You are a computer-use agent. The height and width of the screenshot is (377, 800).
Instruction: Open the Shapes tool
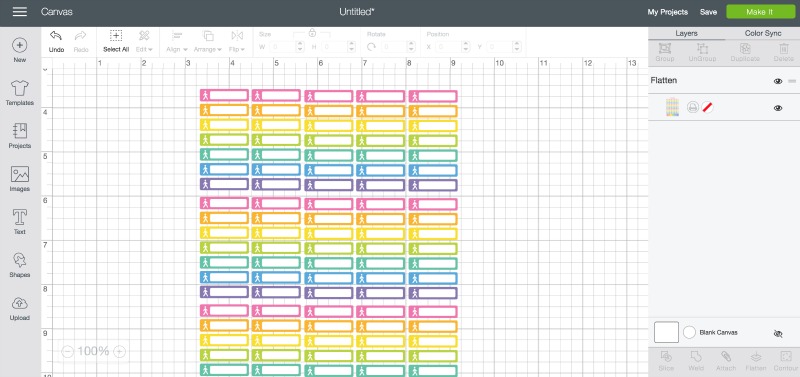point(20,260)
